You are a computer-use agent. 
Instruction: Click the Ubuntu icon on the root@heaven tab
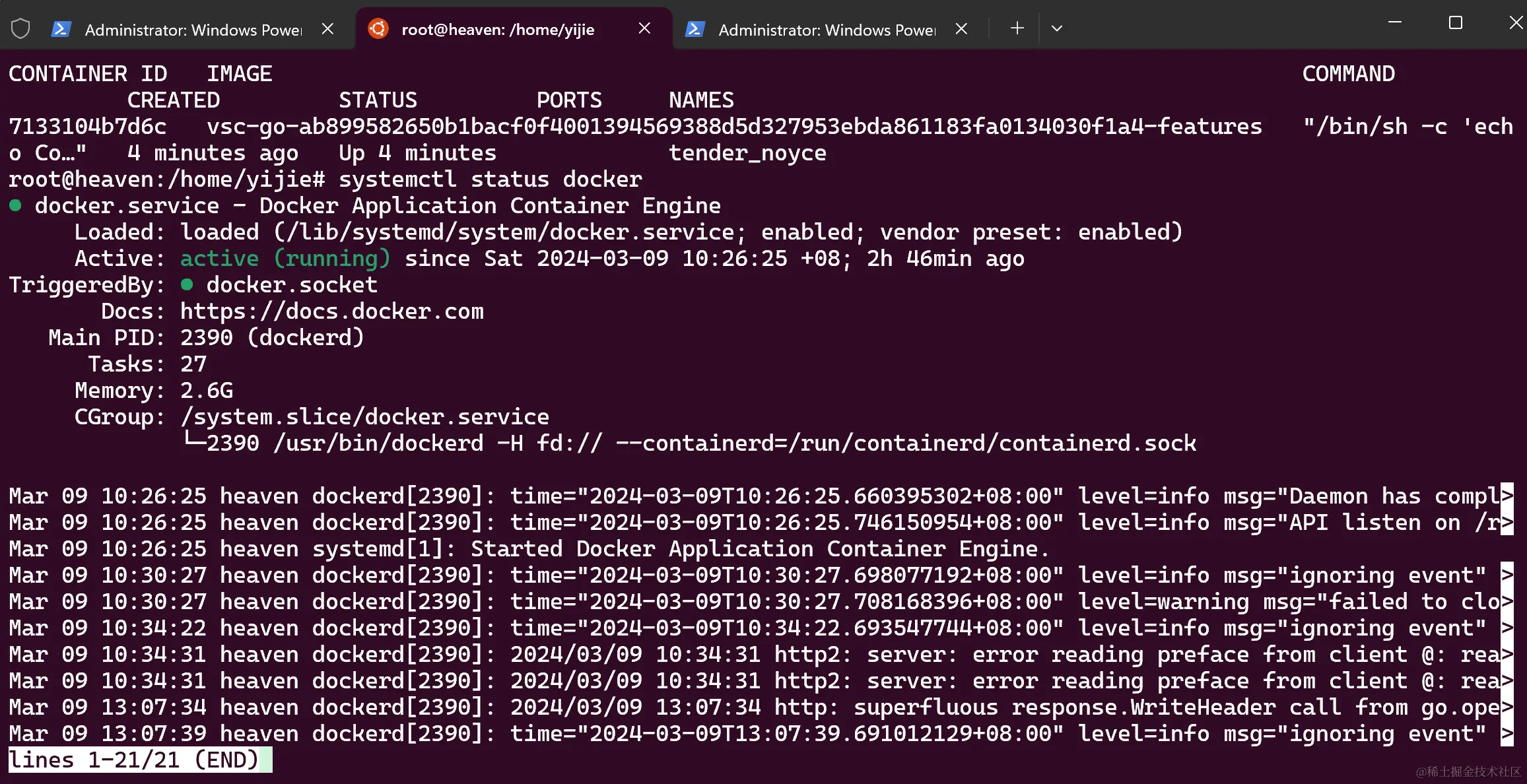[378, 28]
